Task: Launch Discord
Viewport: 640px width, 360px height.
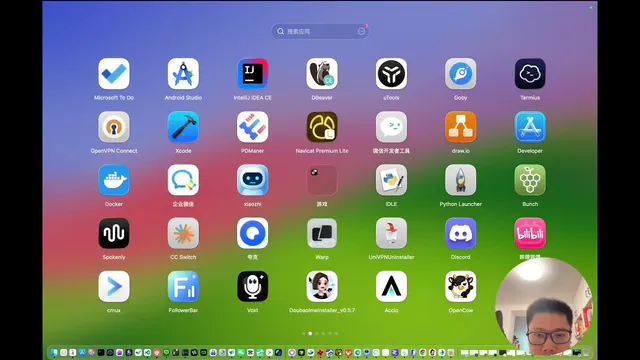Action: click(x=461, y=233)
